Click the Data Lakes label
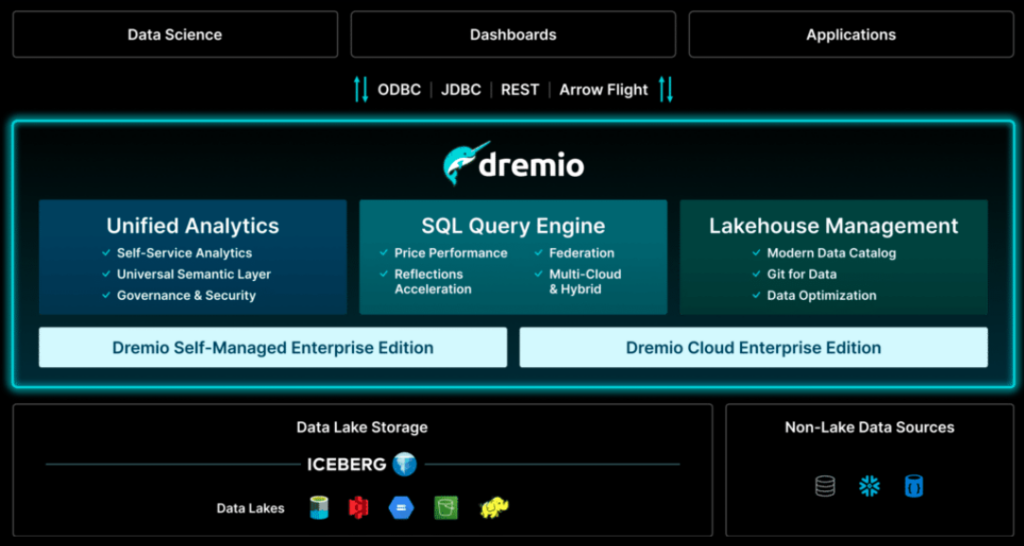 pos(251,508)
